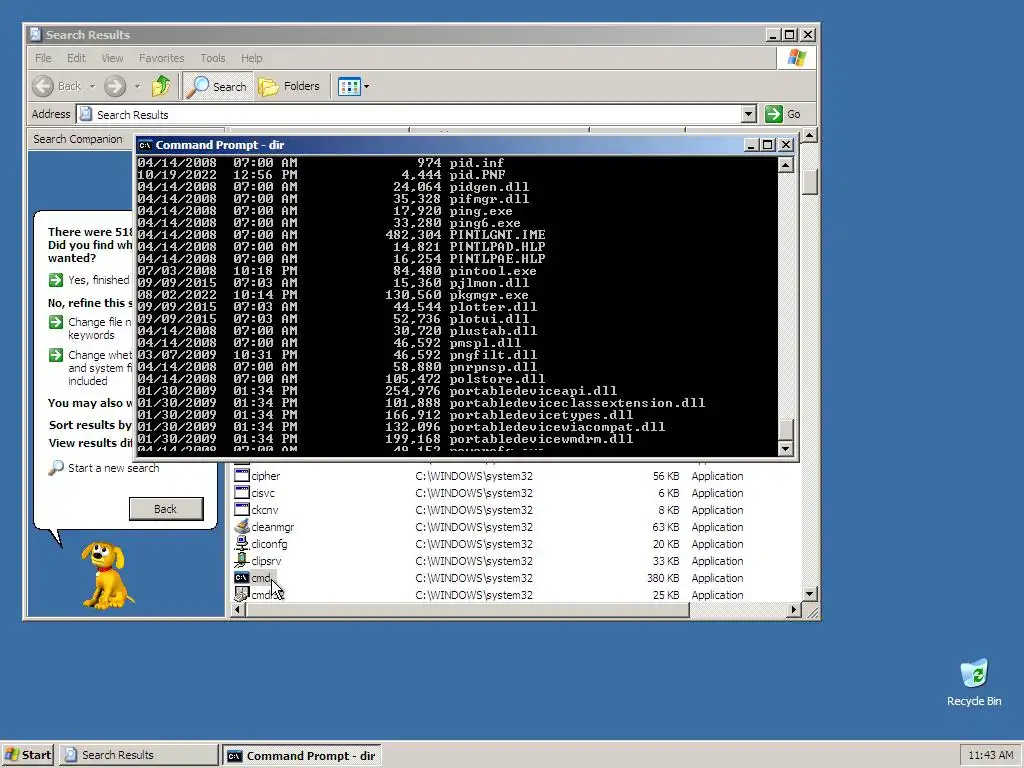Click Command Prompt vertical scrollbar thumb
This screenshot has height=768, width=1024.
coord(786,429)
